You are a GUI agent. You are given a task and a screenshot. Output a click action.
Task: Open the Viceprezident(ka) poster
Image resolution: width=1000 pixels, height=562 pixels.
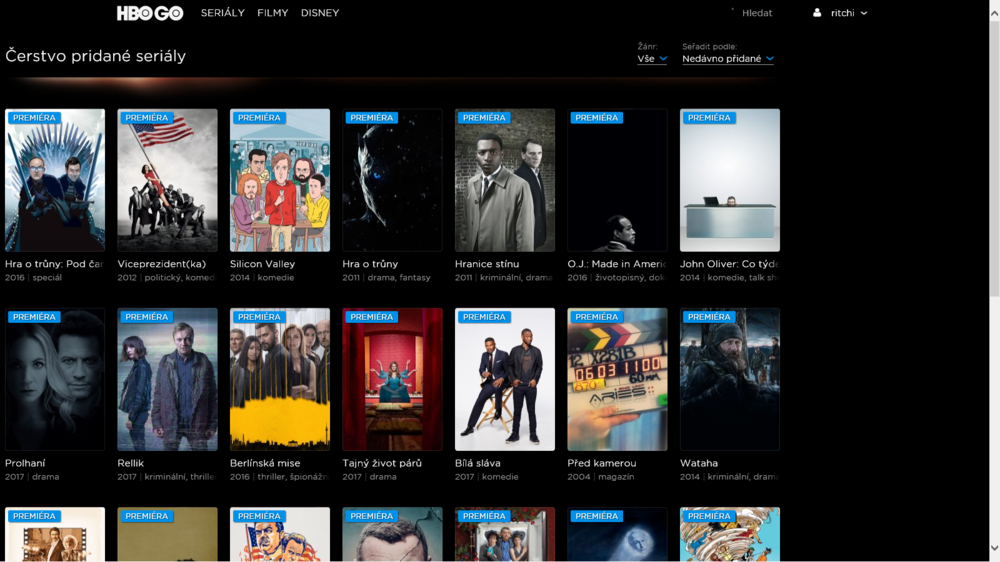pyautogui.click(x=167, y=180)
